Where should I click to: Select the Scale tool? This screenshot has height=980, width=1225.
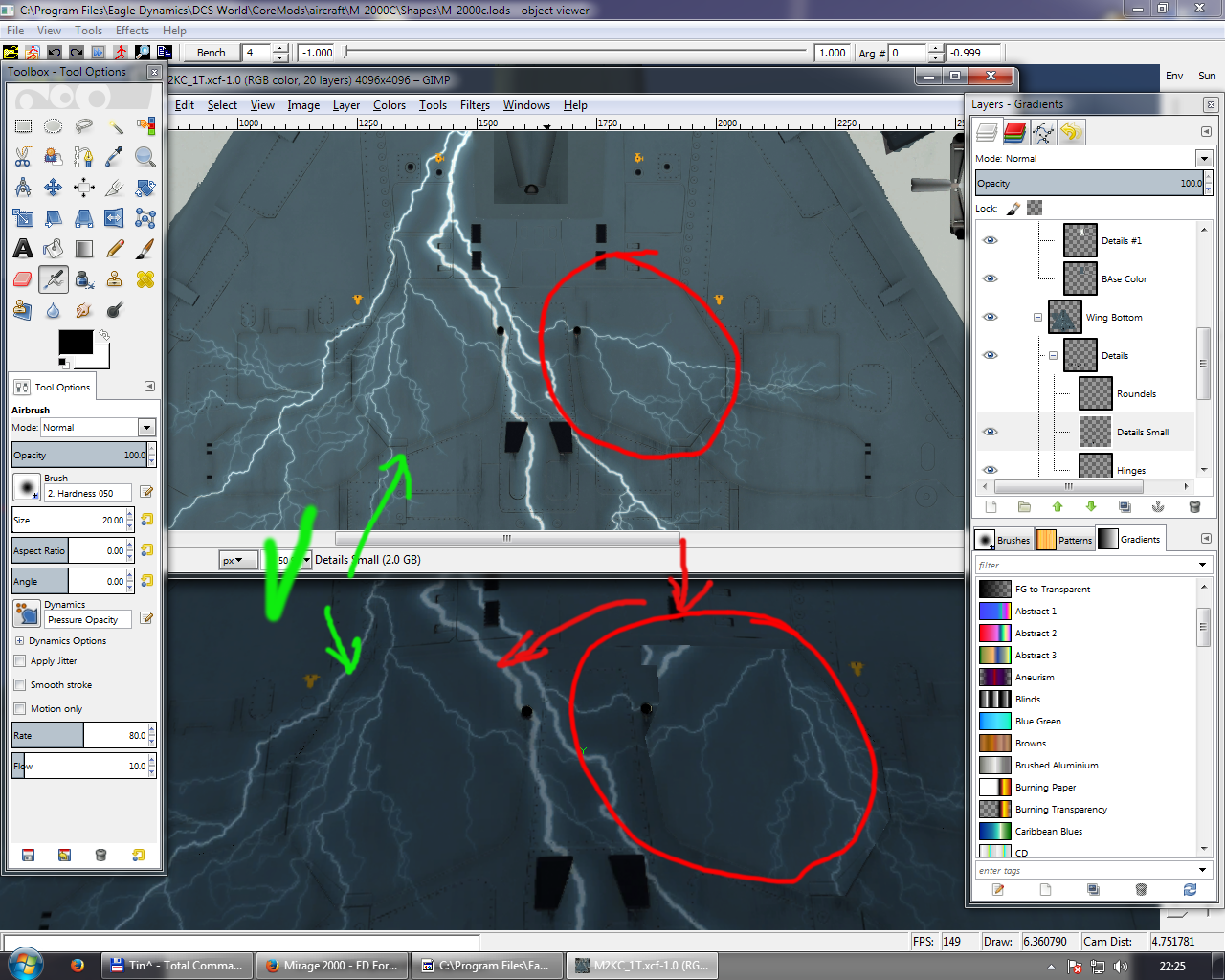[23, 218]
